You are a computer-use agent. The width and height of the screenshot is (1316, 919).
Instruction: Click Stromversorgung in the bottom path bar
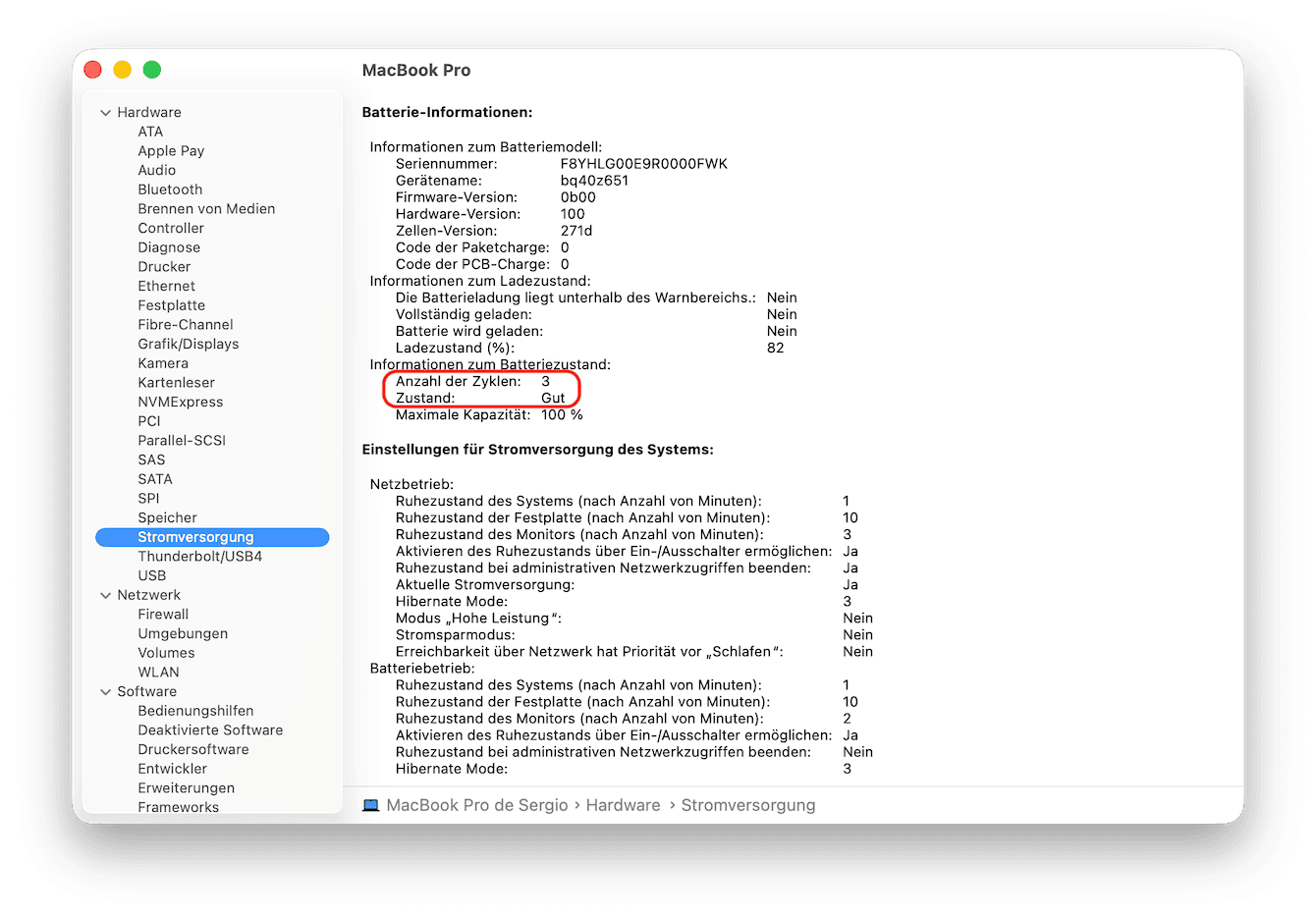point(747,805)
